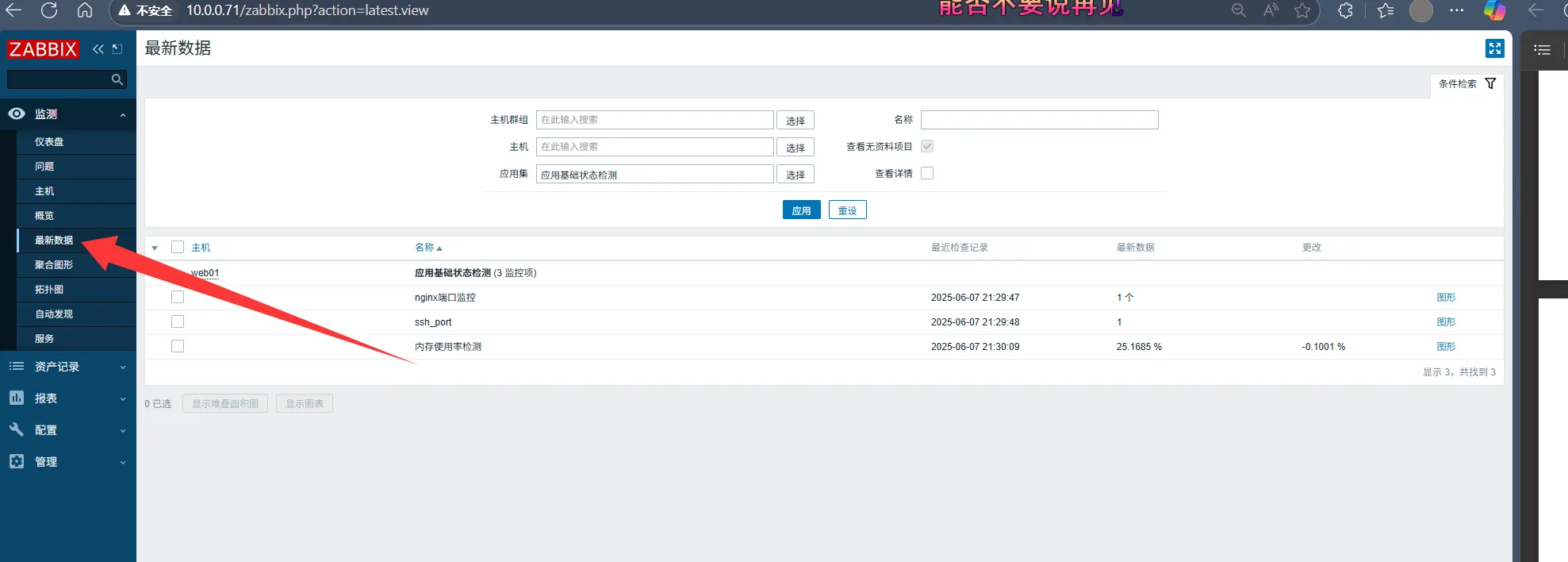The width and height of the screenshot is (1568, 562).
Task: Click the Zabbix logo
Action: pyautogui.click(x=43, y=49)
